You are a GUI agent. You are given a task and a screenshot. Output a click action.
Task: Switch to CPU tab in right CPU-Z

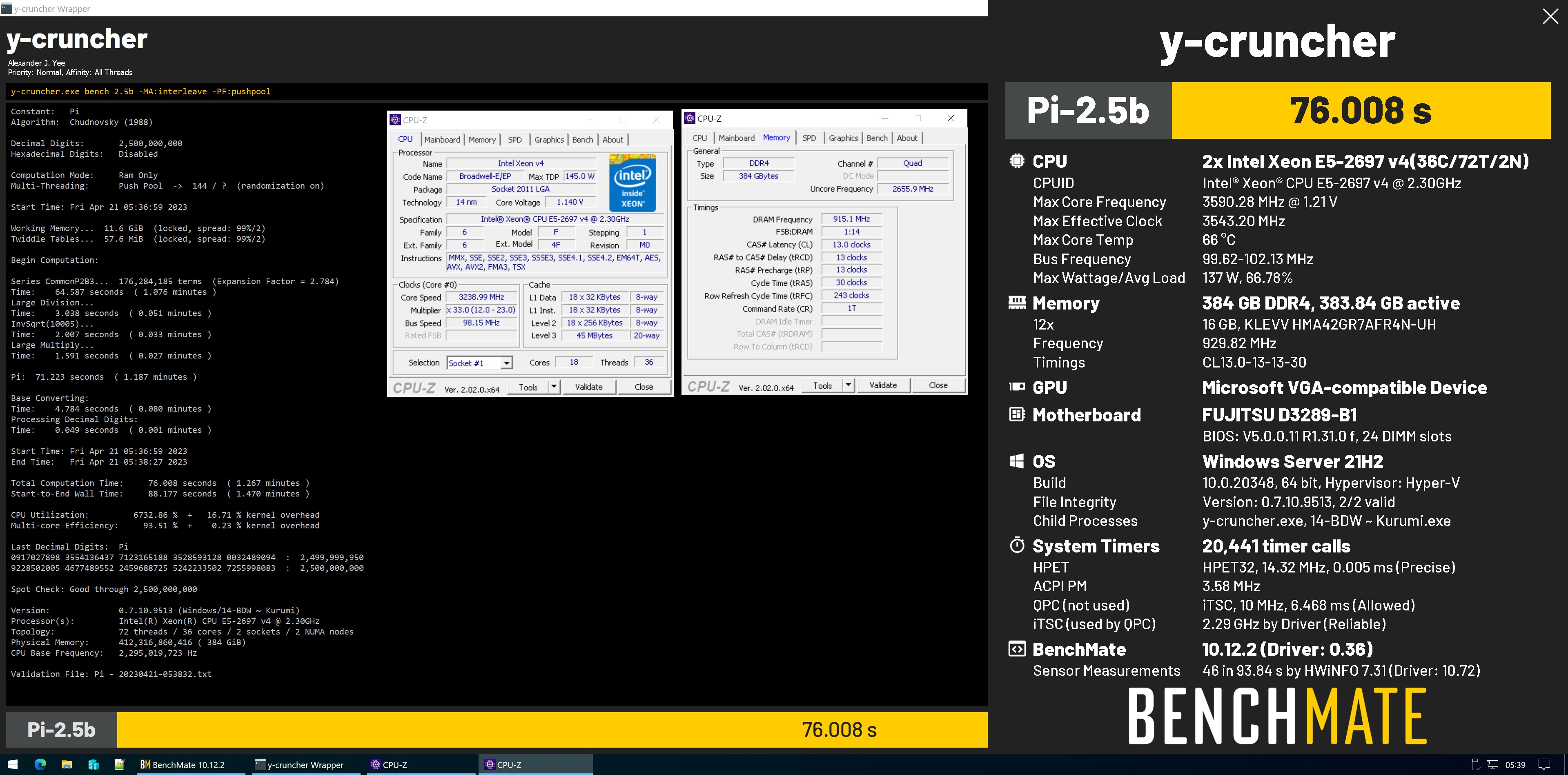[700, 138]
